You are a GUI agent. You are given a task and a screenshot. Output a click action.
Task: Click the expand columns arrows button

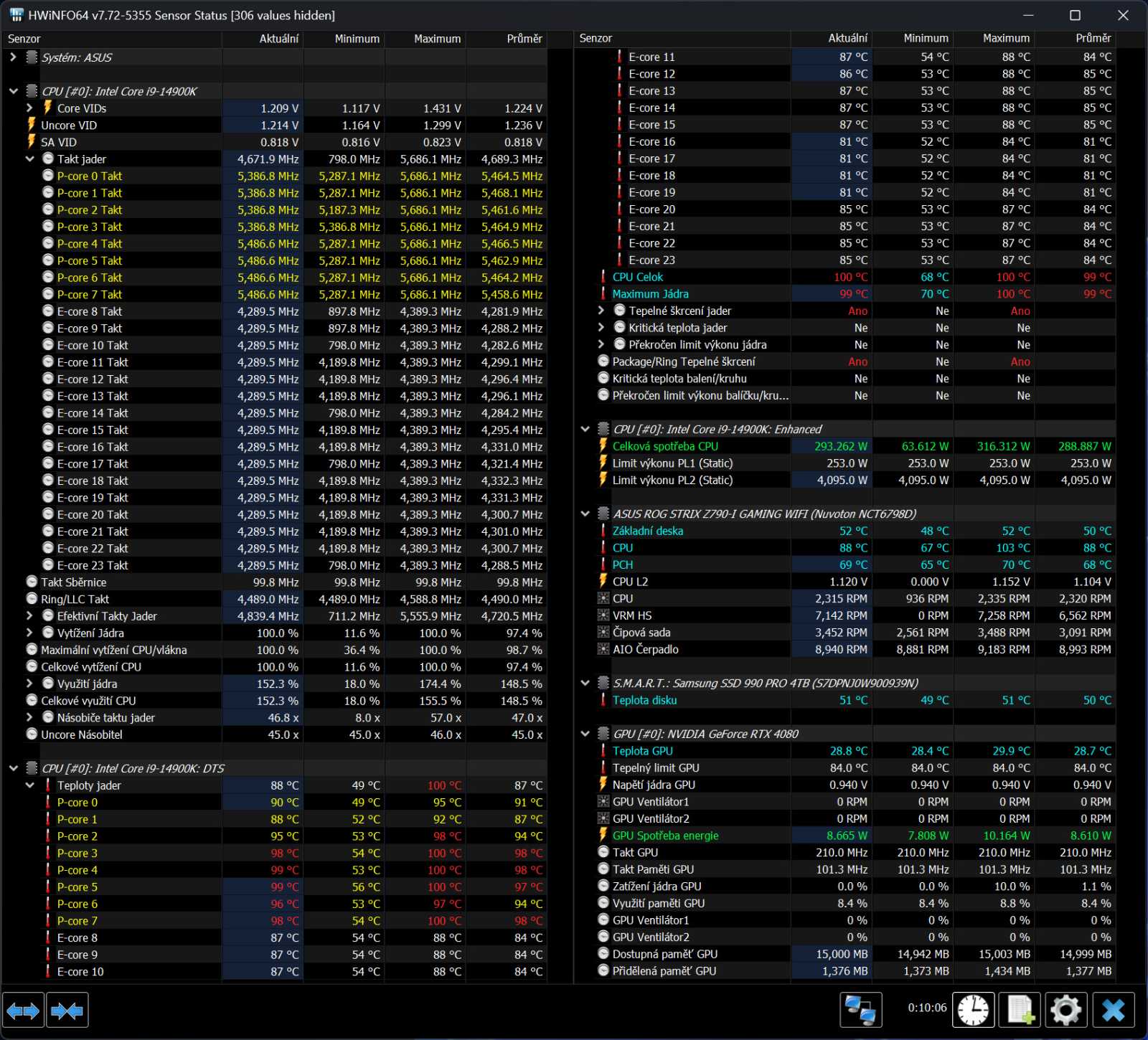(x=23, y=1011)
